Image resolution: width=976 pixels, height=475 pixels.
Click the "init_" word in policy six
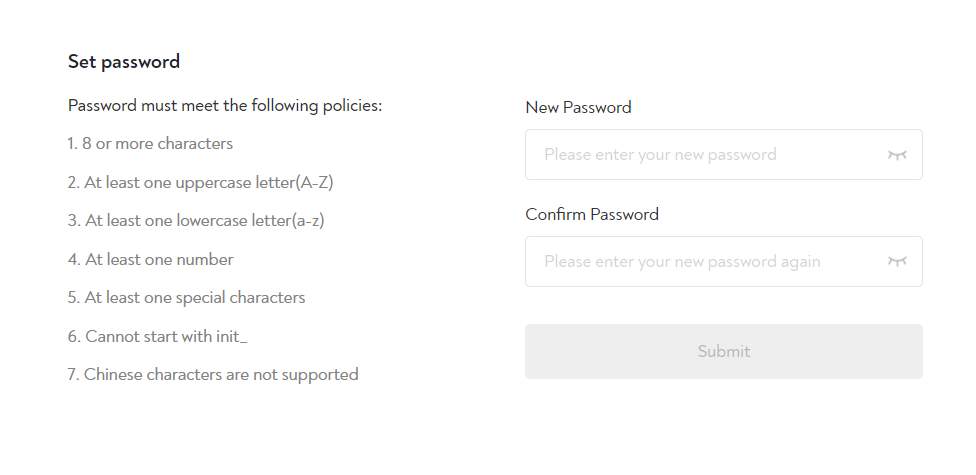coord(231,337)
